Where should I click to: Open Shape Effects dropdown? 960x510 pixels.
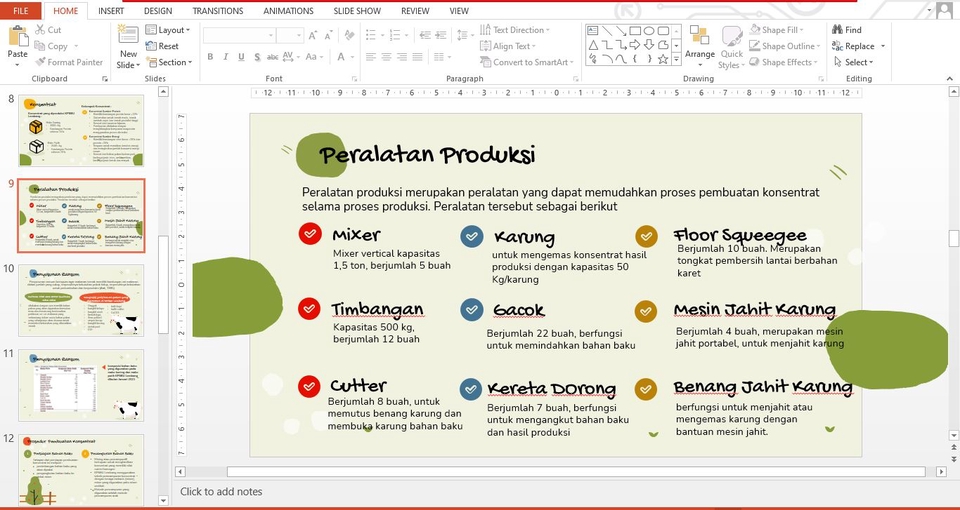pos(784,62)
